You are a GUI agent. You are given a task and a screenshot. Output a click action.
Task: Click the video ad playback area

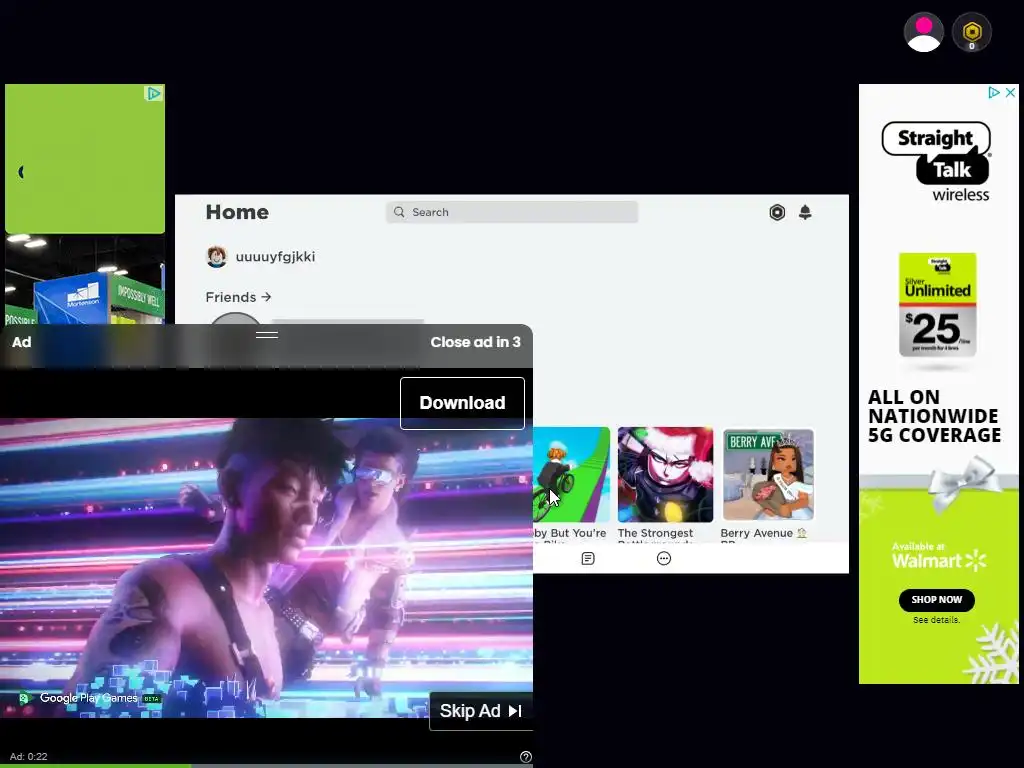click(x=266, y=568)
